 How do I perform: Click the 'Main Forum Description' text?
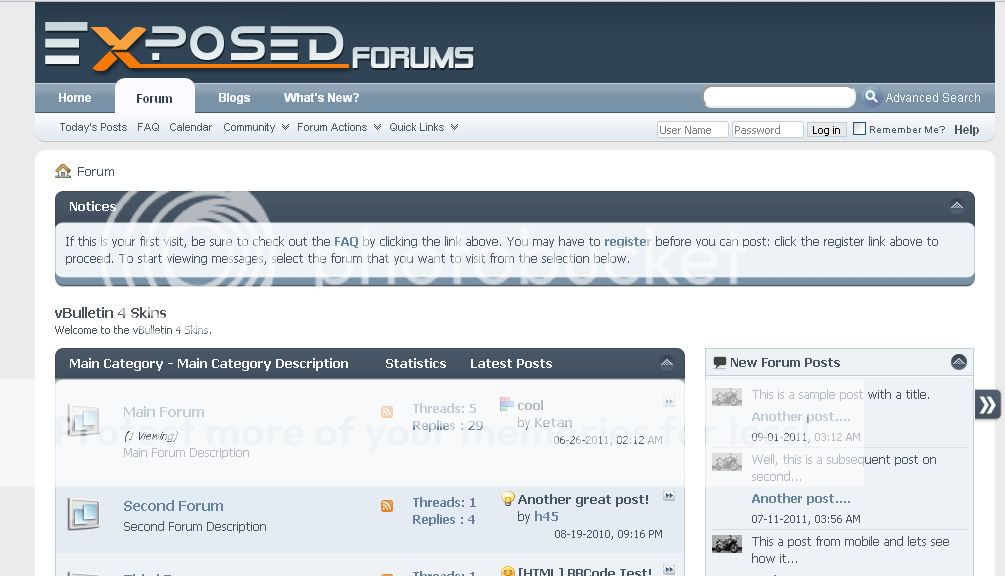tap(186, 453)
